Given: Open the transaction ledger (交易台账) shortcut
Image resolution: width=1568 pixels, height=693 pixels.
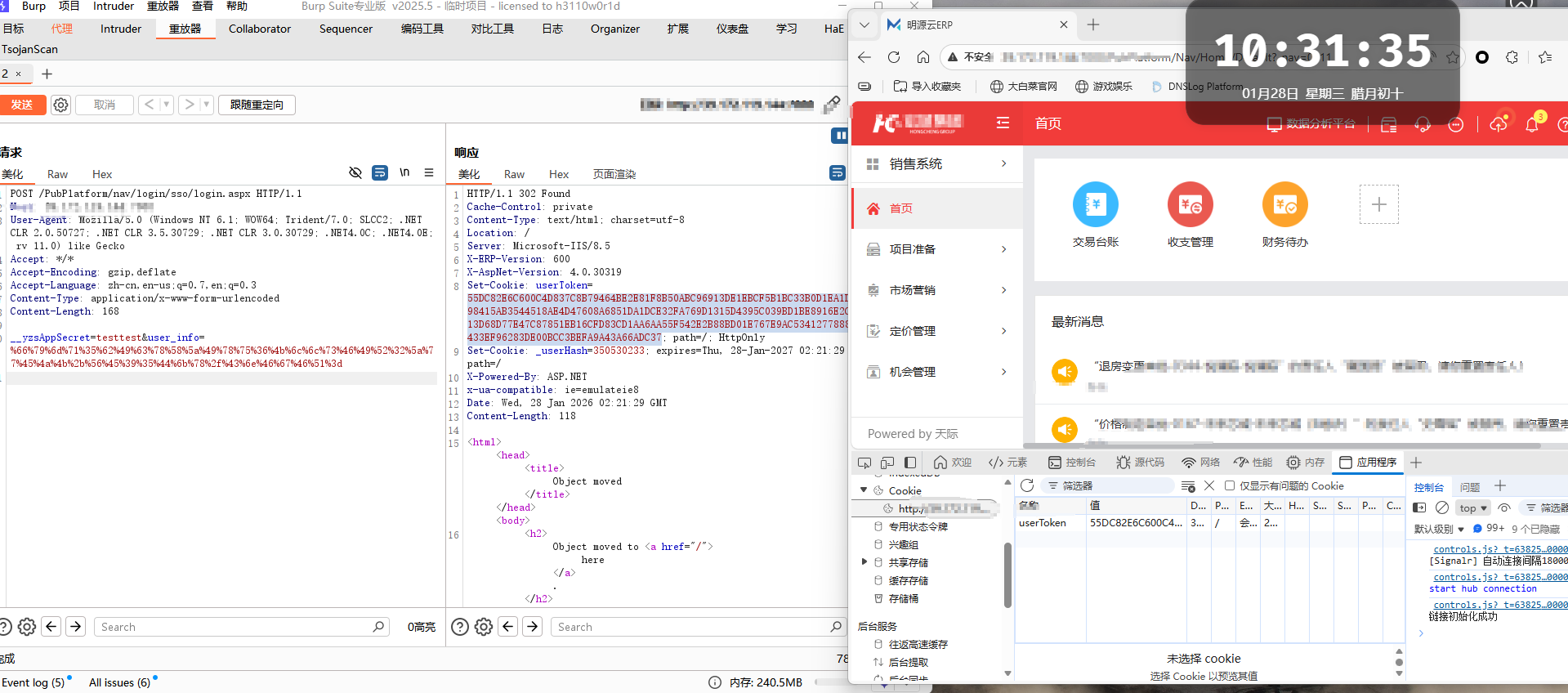Looking at the screenshot, I should point(1096,215).
